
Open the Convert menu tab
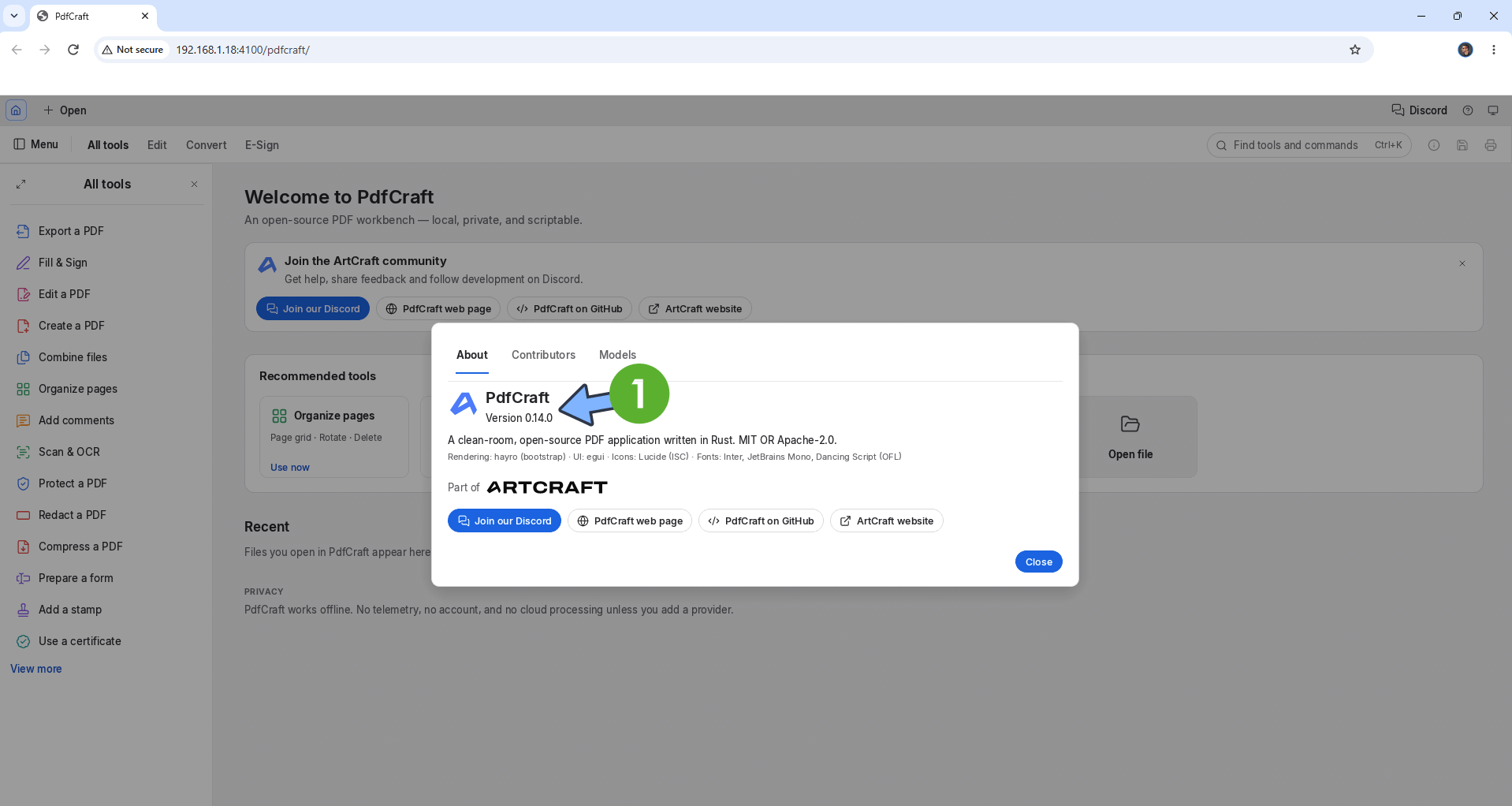tap(206, 145)
